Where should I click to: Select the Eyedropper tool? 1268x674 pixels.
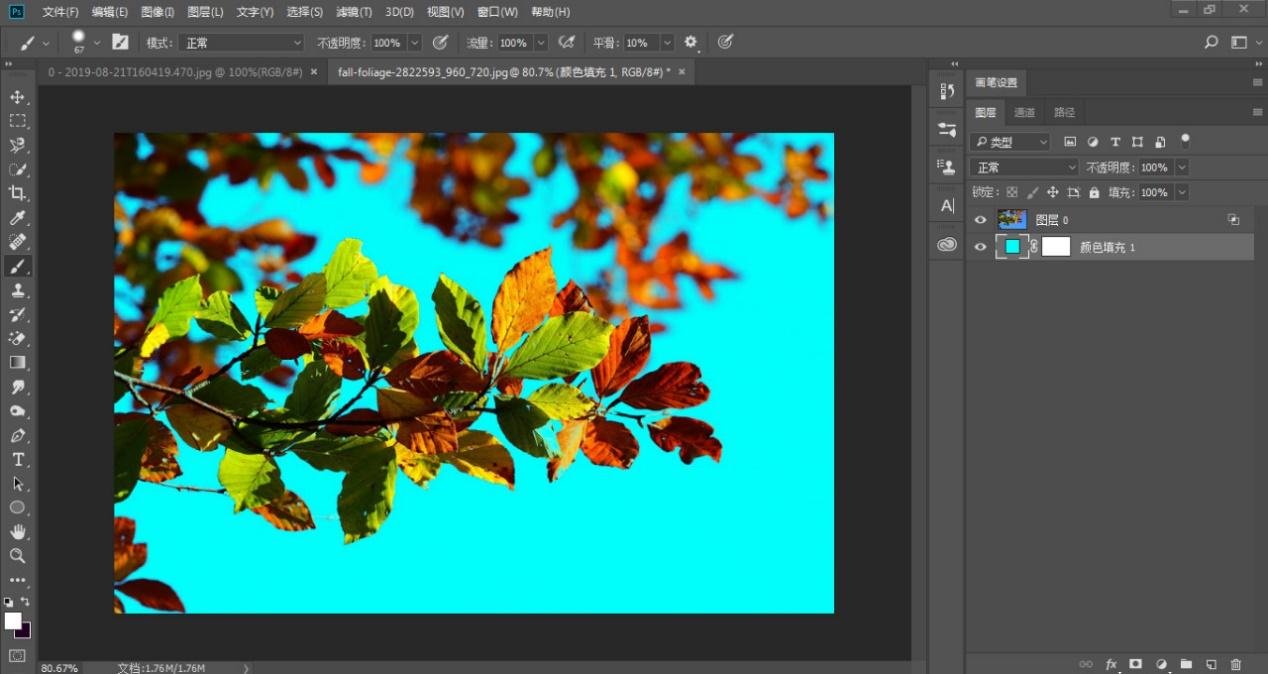click(18, 218)
